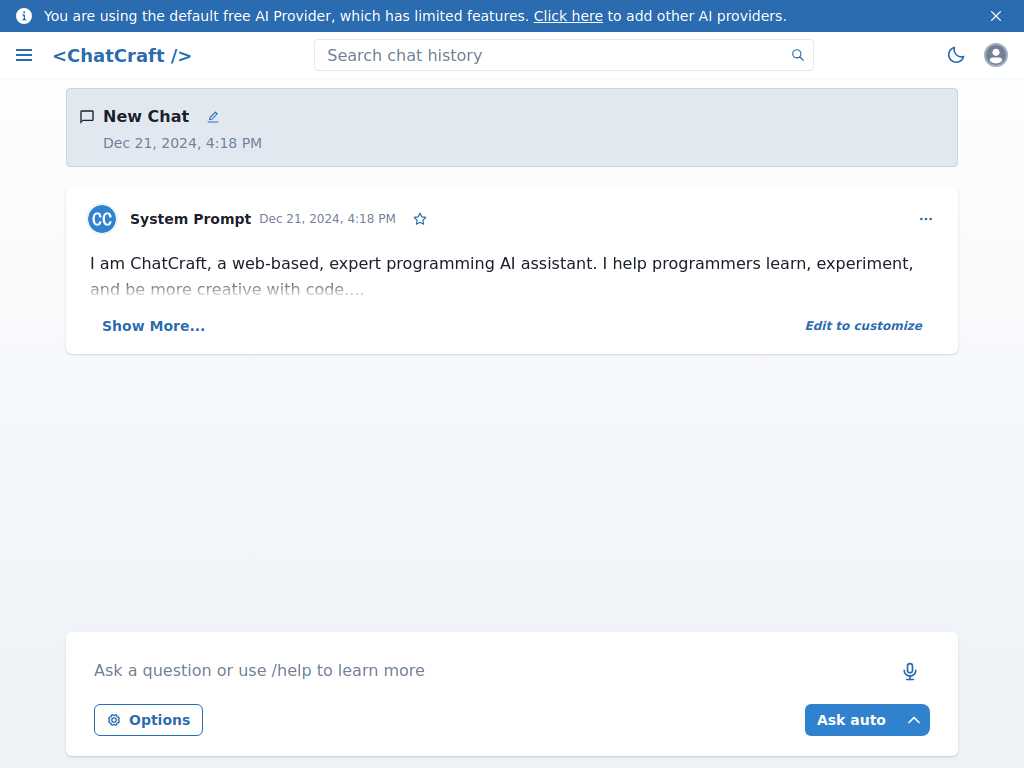1024x768 pixels.
Task: Open the hamburger sidebar menu
Action: tap(24, 56)
